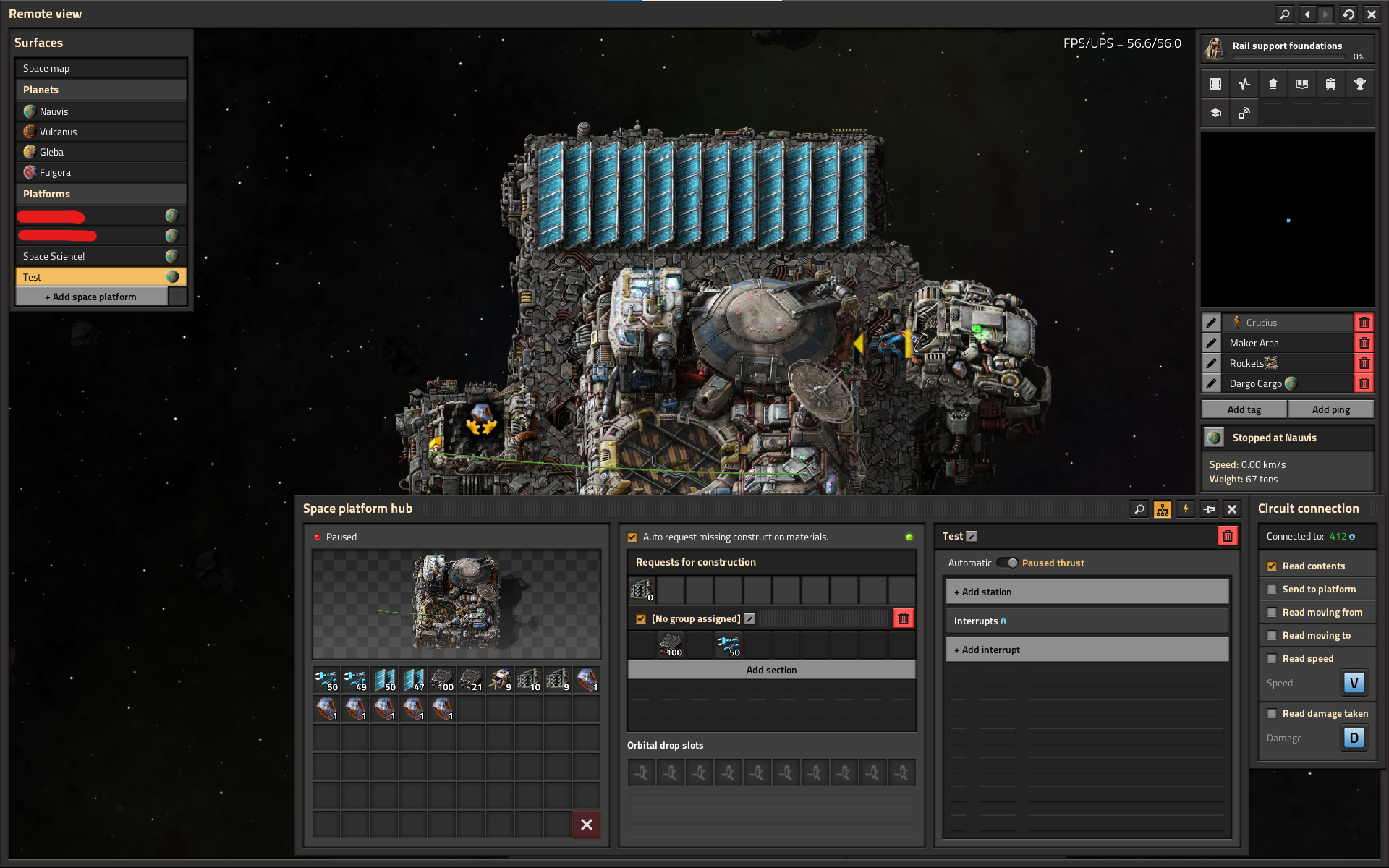This screenshot has height=868, width=1389.
Task: Choose the Damage signal D button
Action: 1354,738
